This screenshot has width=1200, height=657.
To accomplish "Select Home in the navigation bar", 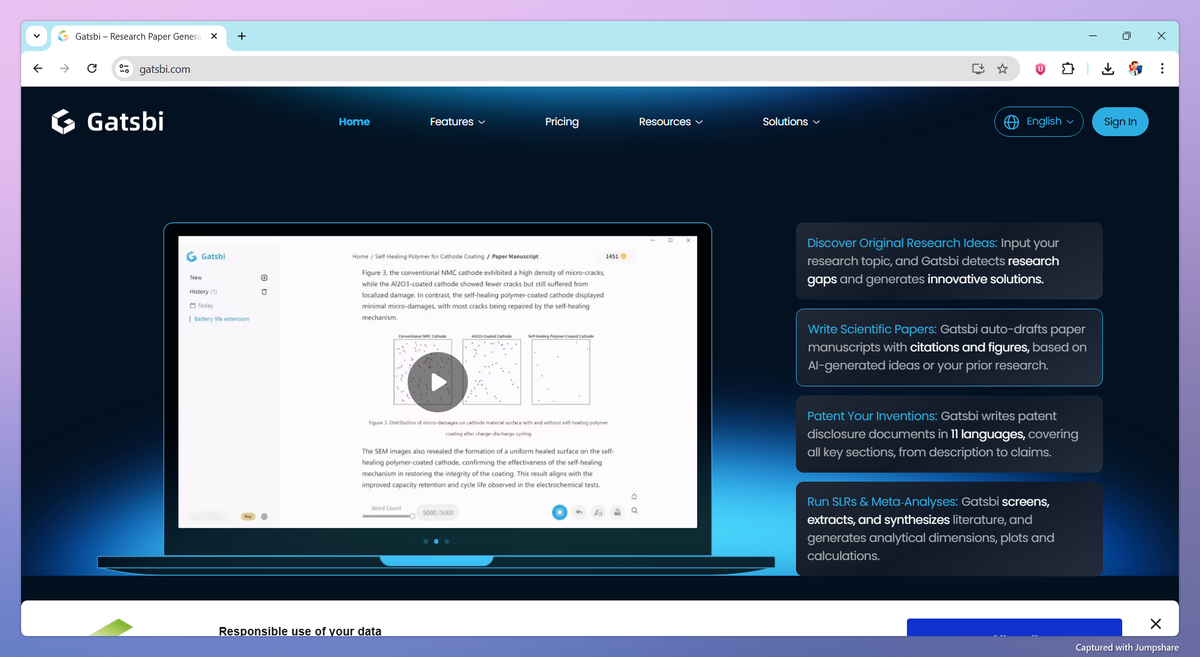I will [x=354, y=121].
